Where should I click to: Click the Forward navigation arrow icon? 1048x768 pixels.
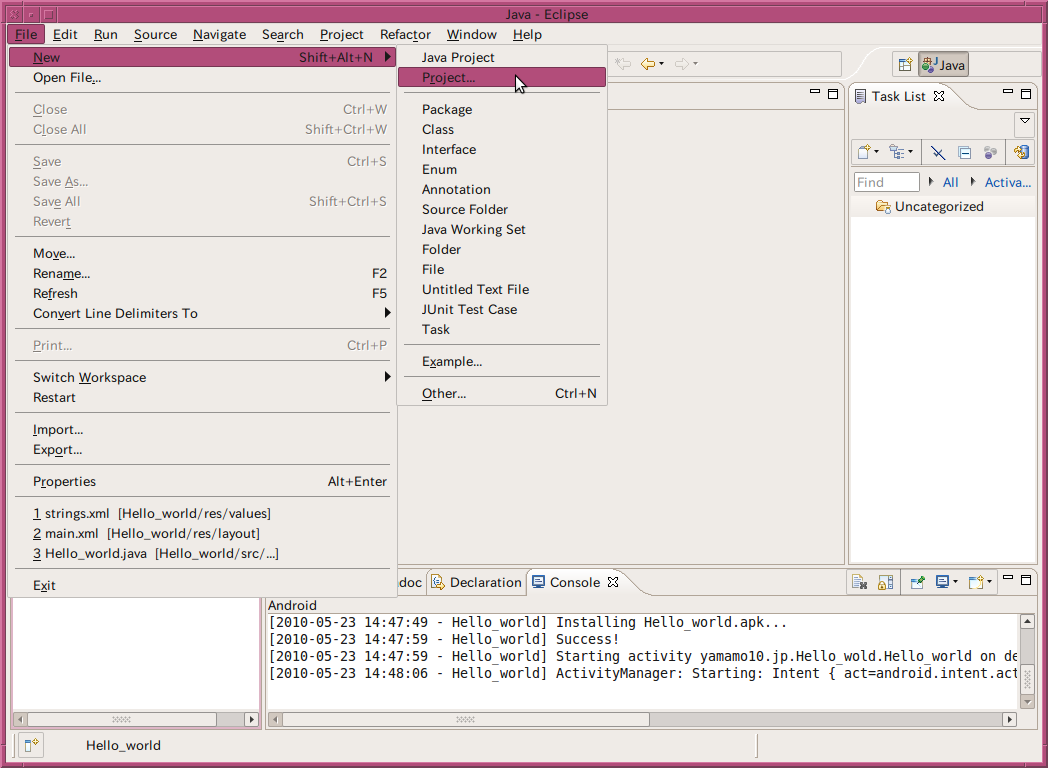pyautogui.click(x=682, y=63)
